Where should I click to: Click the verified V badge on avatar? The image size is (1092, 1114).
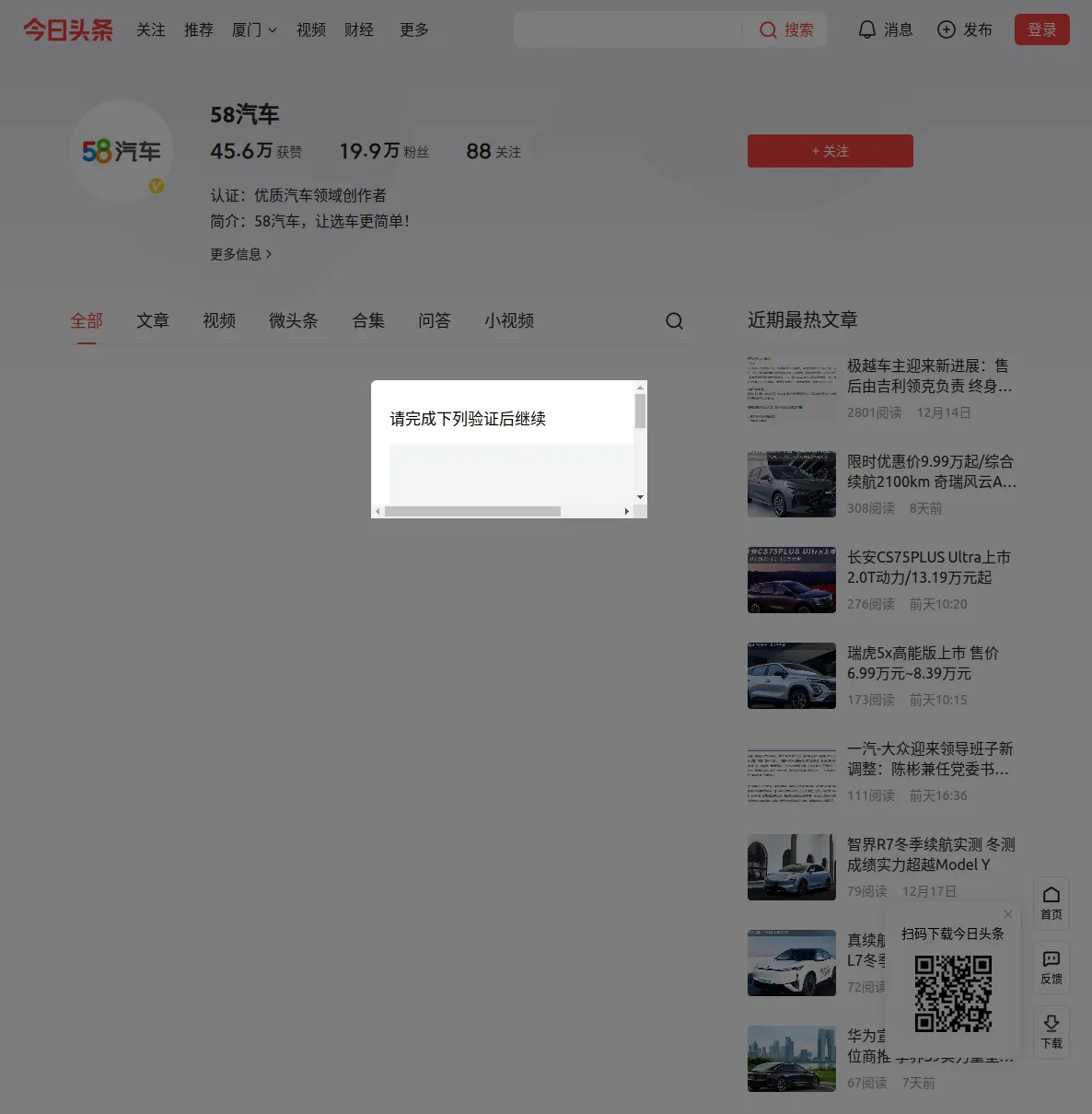(x=157, y=186)
